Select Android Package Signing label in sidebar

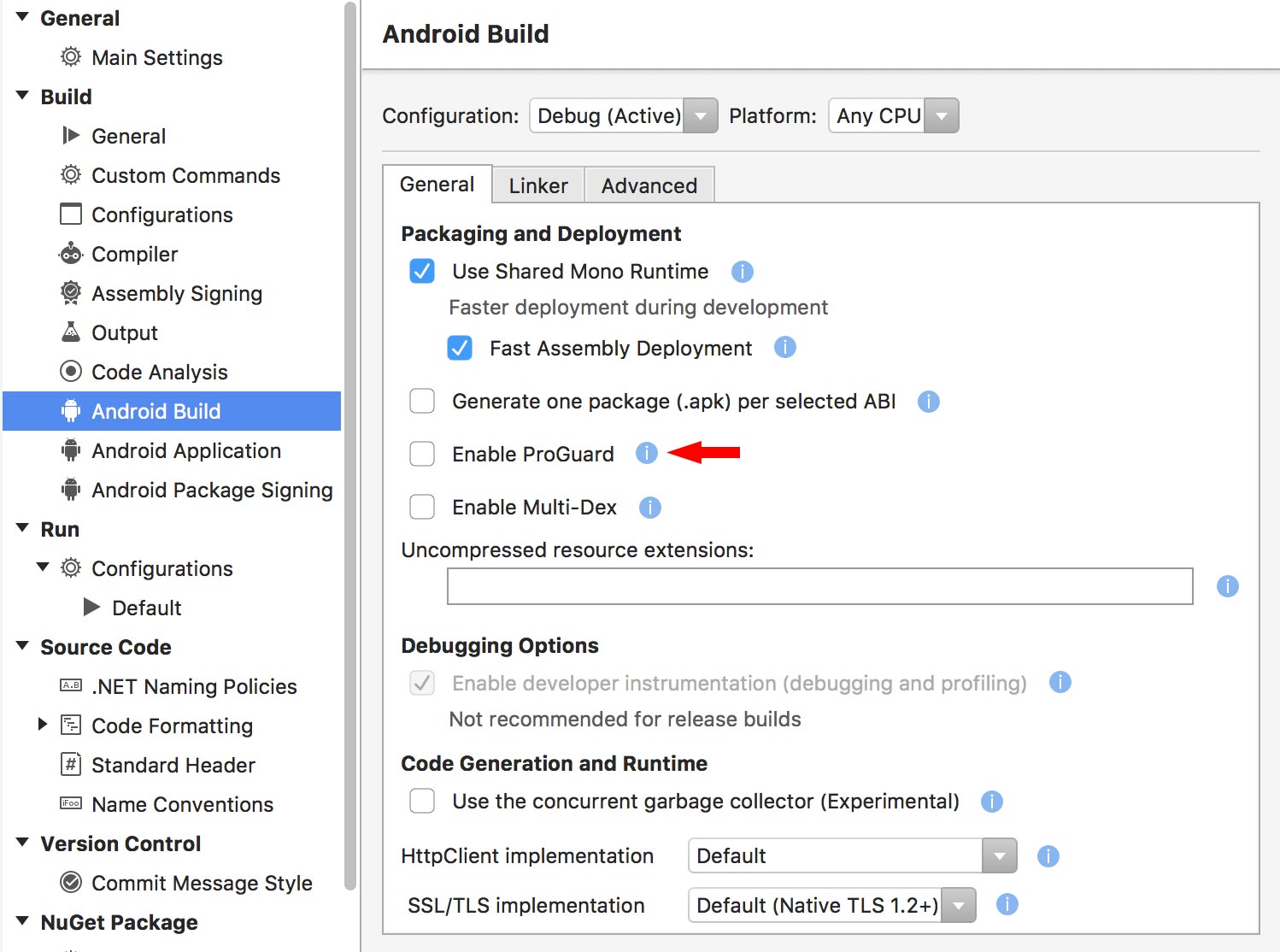pyautogui.click(x=212, y=490)
